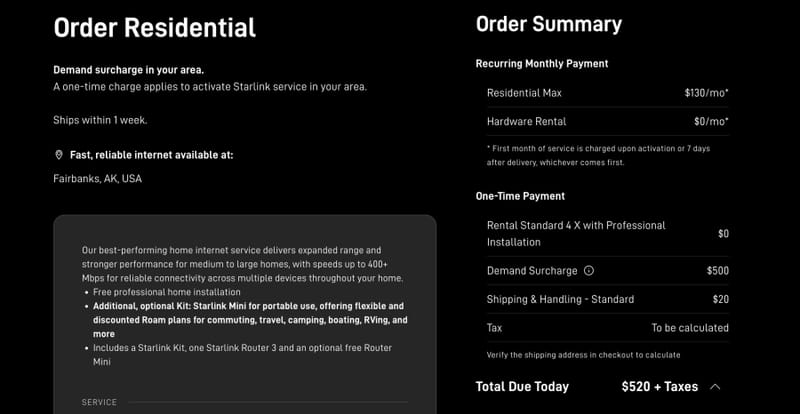
Task: Click the SERVICE section label
Action: 99,402
